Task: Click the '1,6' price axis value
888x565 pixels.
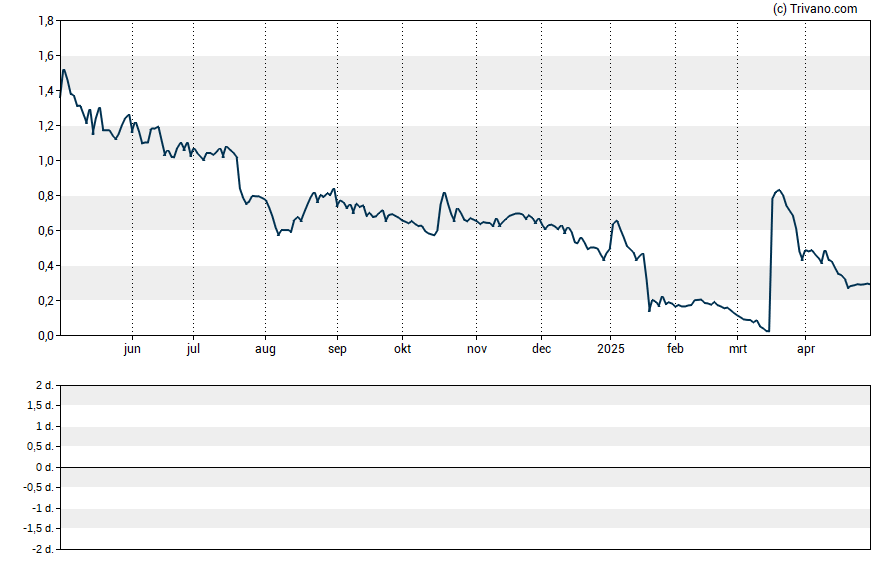Action: [46, 55]
